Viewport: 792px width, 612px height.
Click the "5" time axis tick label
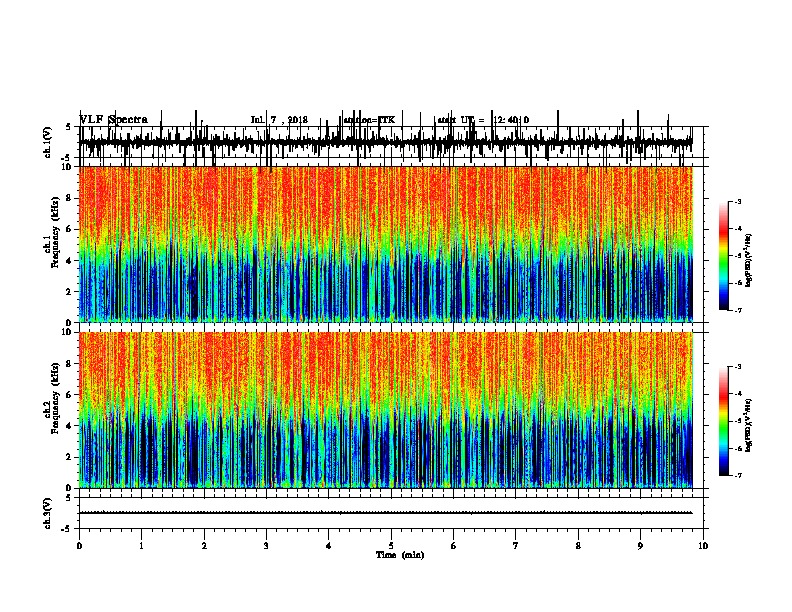coord(391,546)
